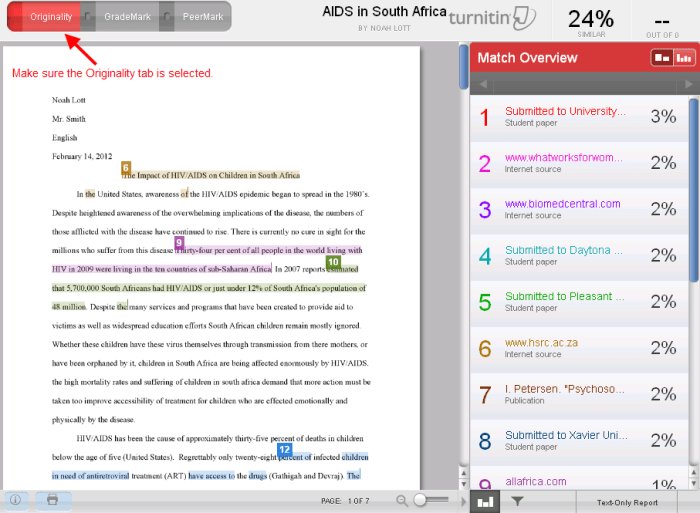Click the Match Overview header title
This screenshot has width=700, height=513.
pyautogui.click(x=527, y=58)
